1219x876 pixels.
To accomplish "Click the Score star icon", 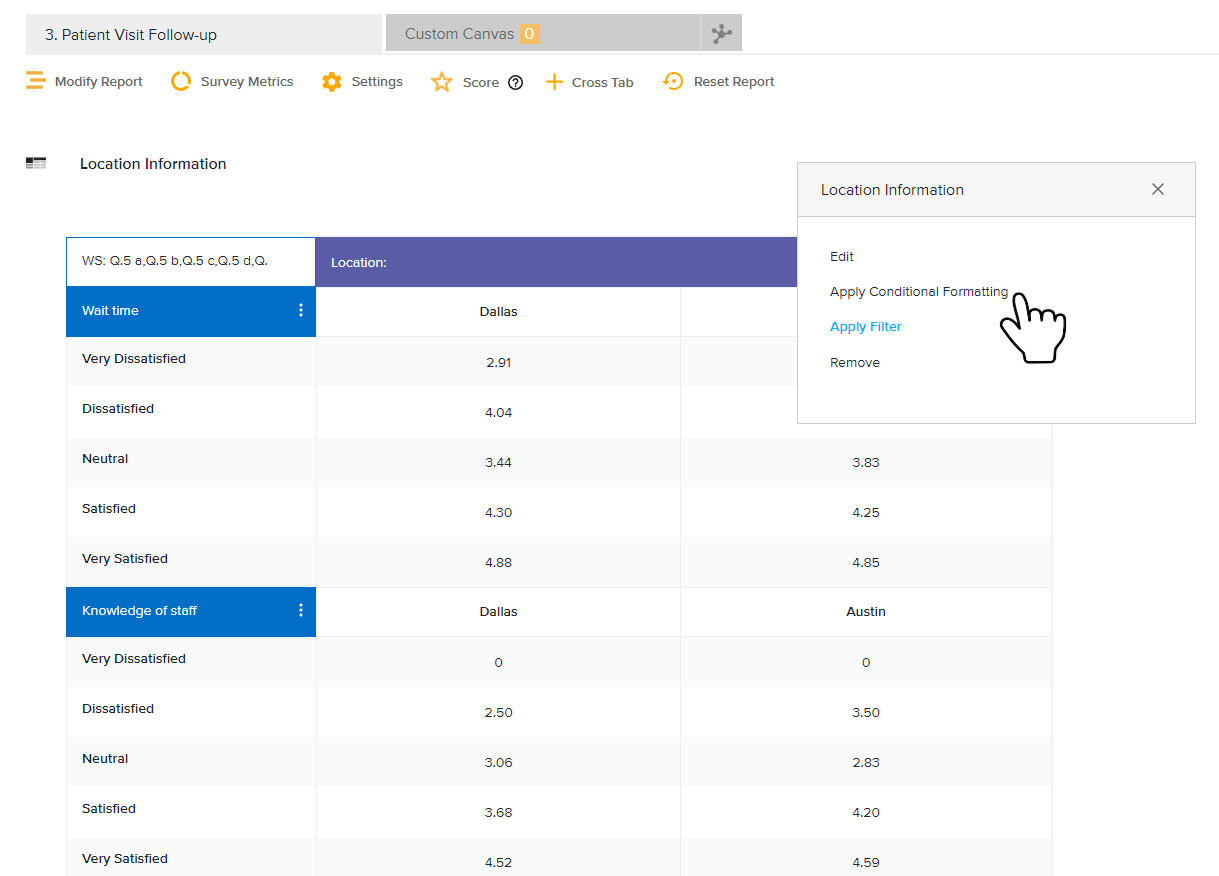I will pos(442,83).
